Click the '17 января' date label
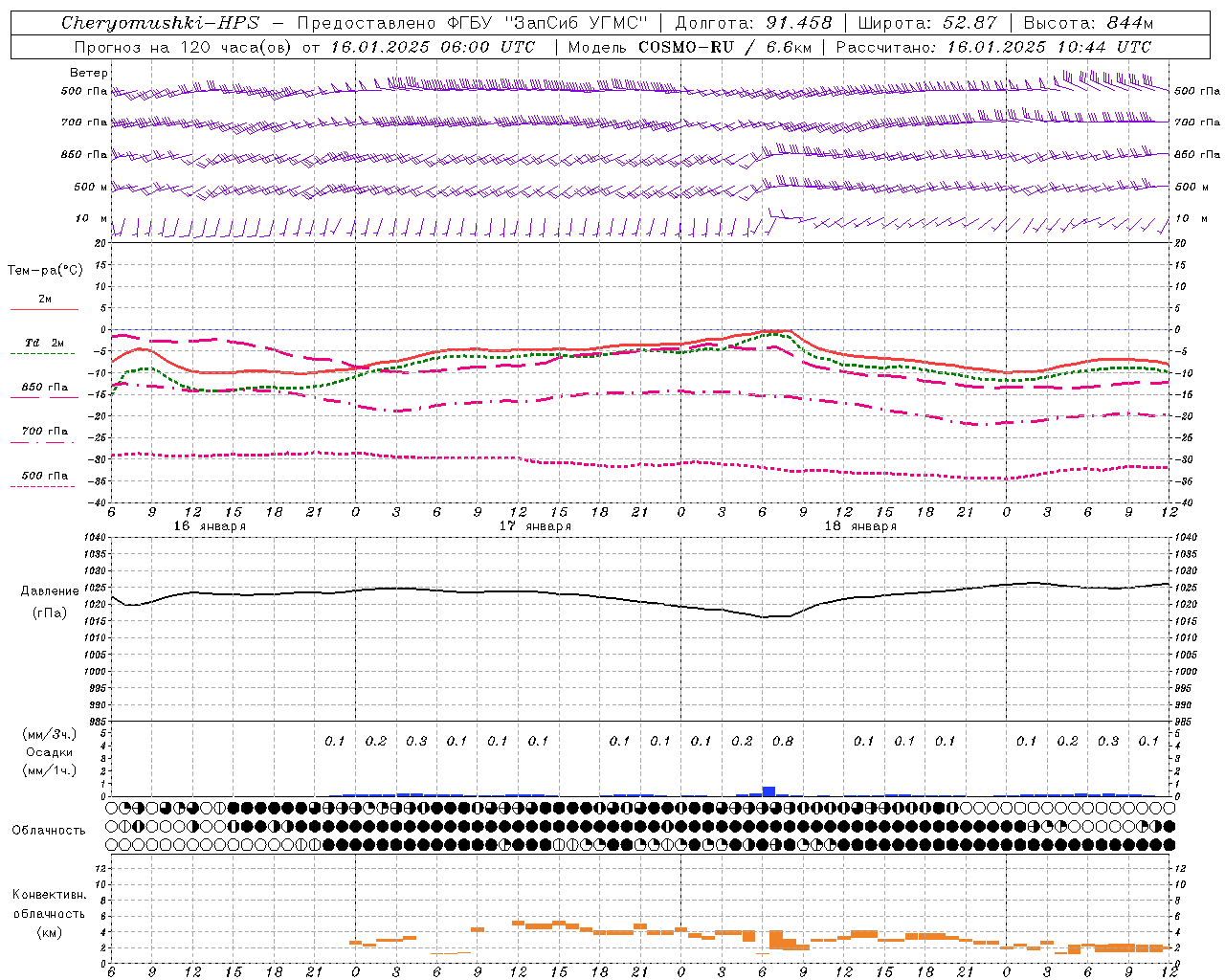Image resolution: width=1225 pixels, height=980 pixels. (x=535, y=526)
